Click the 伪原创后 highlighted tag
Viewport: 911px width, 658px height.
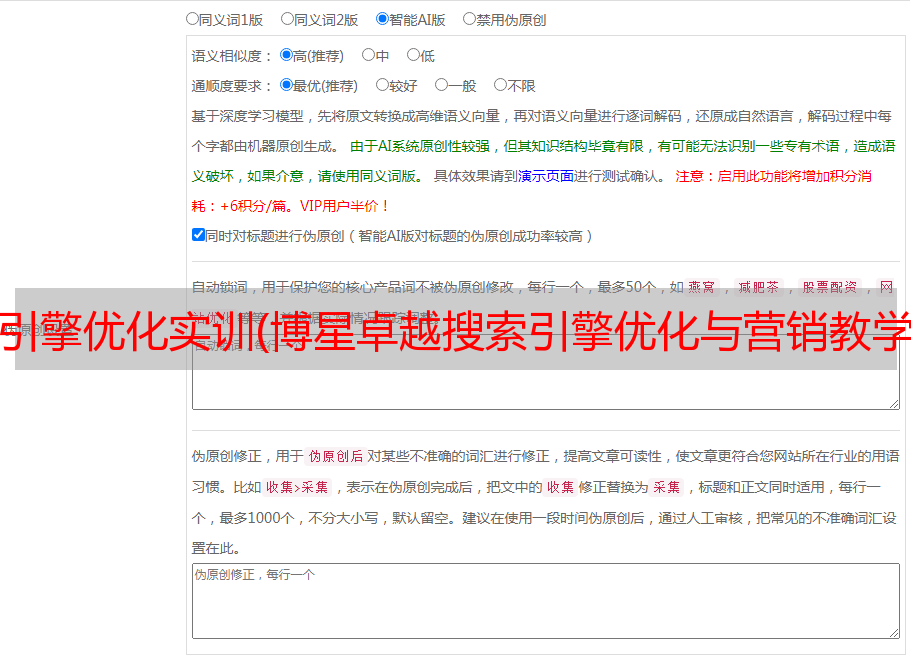pos(336,456)
